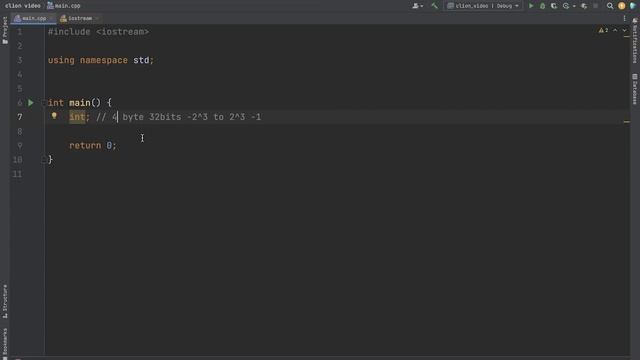The width and height of the screenshot is (640, 360).
Task: Open Search Everywhere magnifier icon
Action: 610,6
